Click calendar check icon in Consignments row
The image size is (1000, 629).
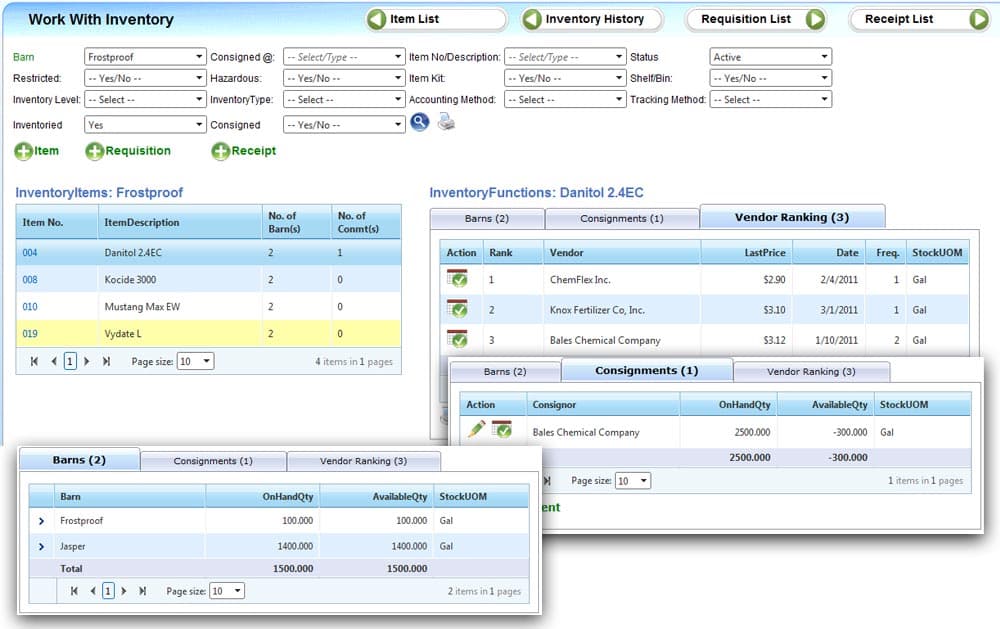click(x=502, y=429)
